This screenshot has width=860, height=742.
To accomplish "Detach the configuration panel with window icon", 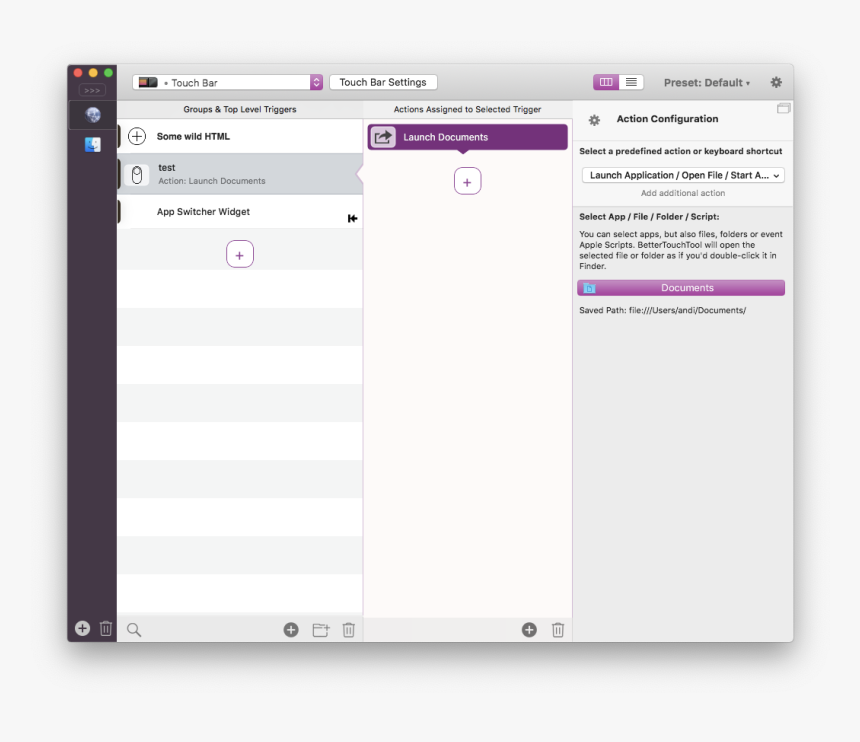I will [x=783, y=109].
